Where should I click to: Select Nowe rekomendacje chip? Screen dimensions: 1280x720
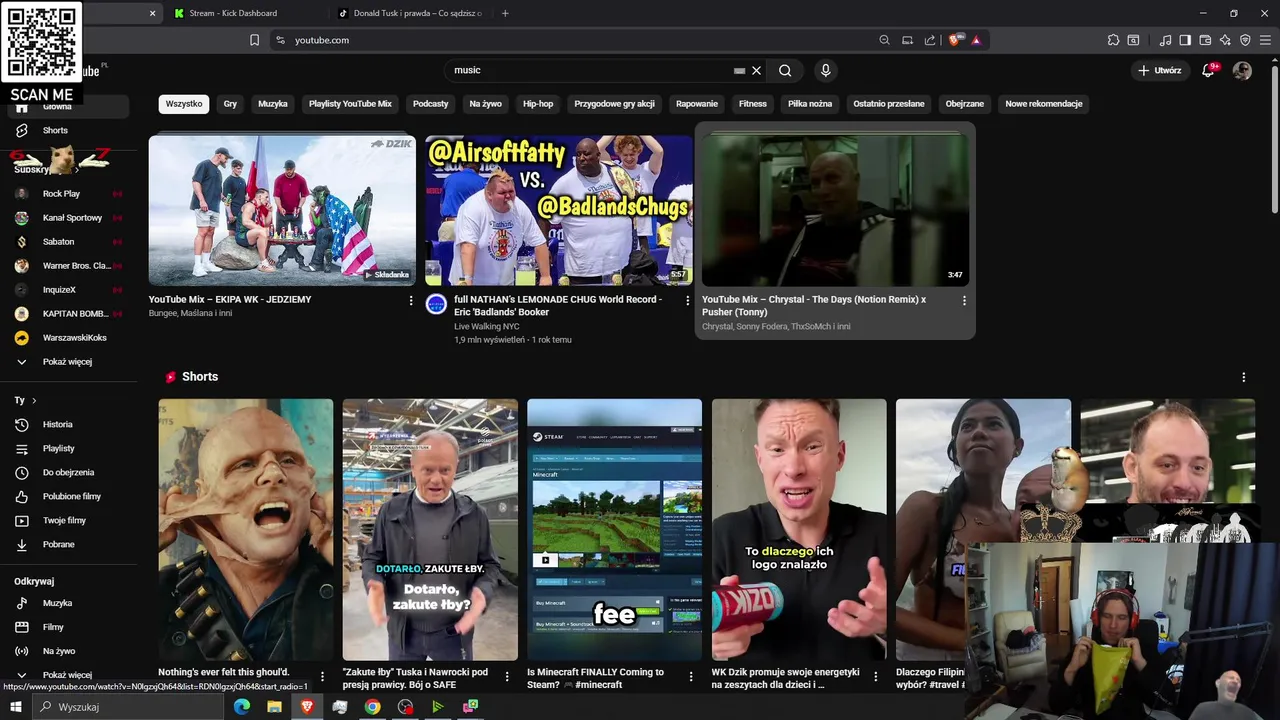1044,104
